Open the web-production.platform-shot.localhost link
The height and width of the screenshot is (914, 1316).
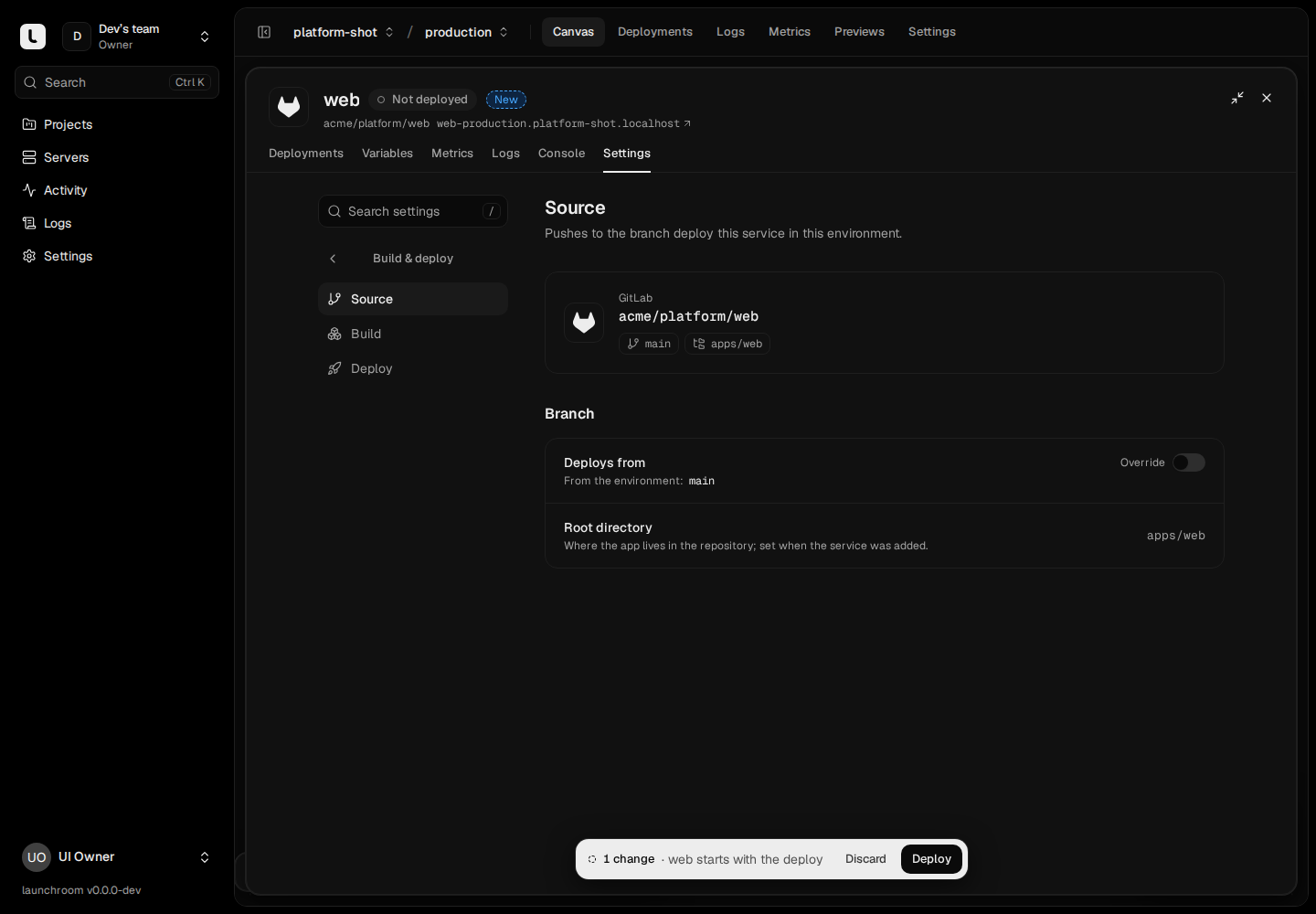tap(563, 123)
